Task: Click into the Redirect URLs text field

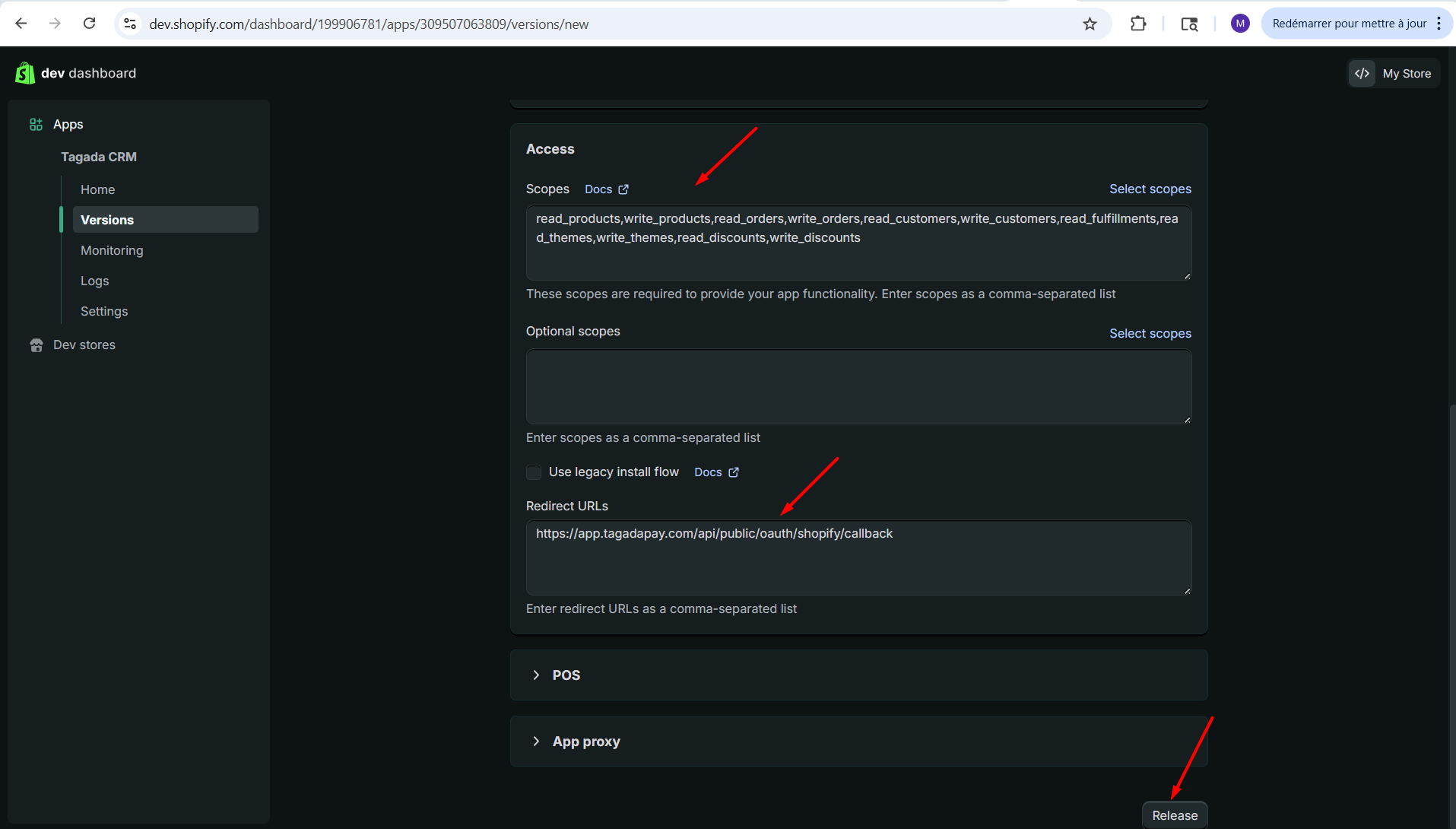Action: tap(858, 557)
